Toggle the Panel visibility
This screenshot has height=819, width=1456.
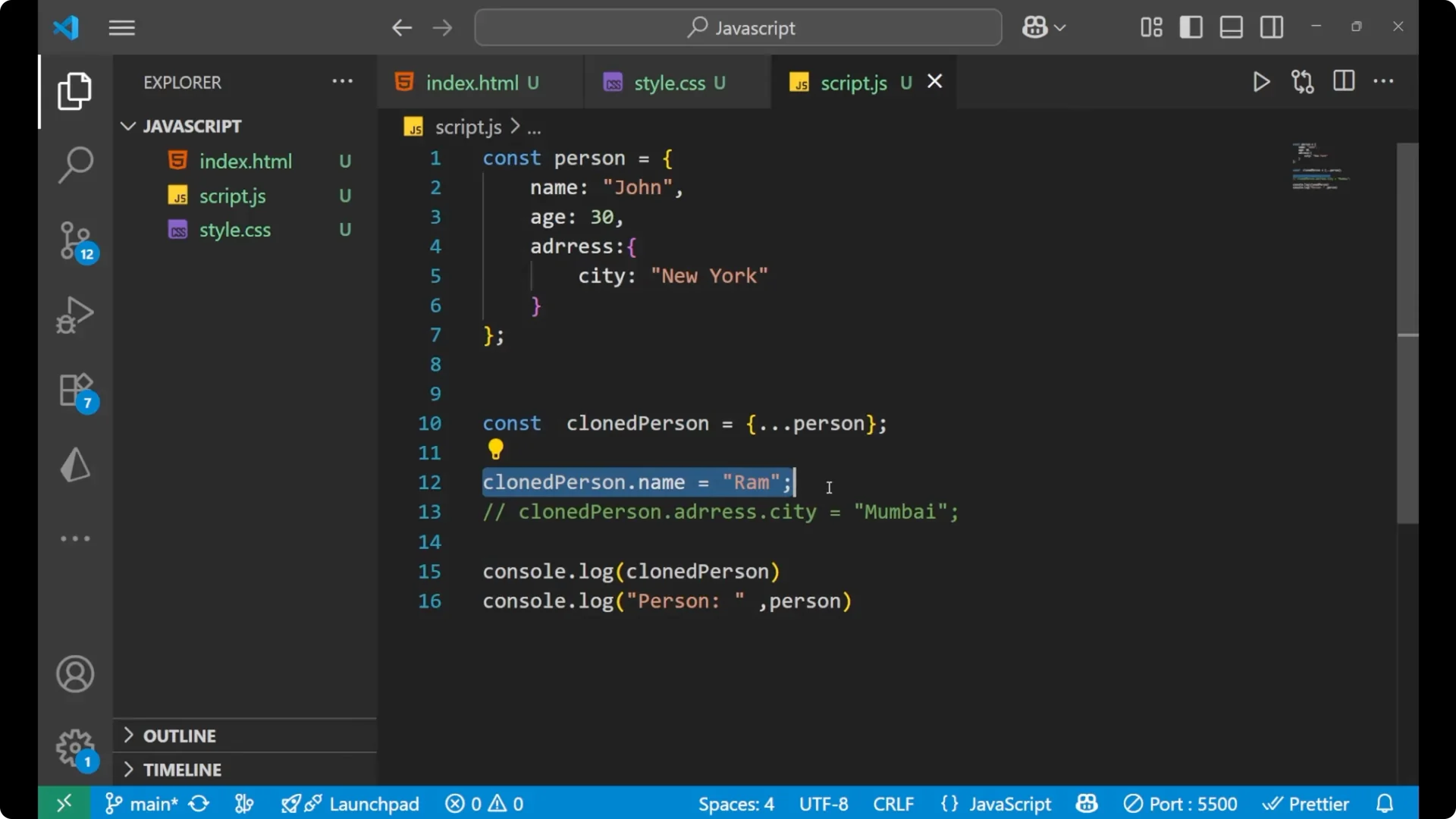tap(1230, 27)
